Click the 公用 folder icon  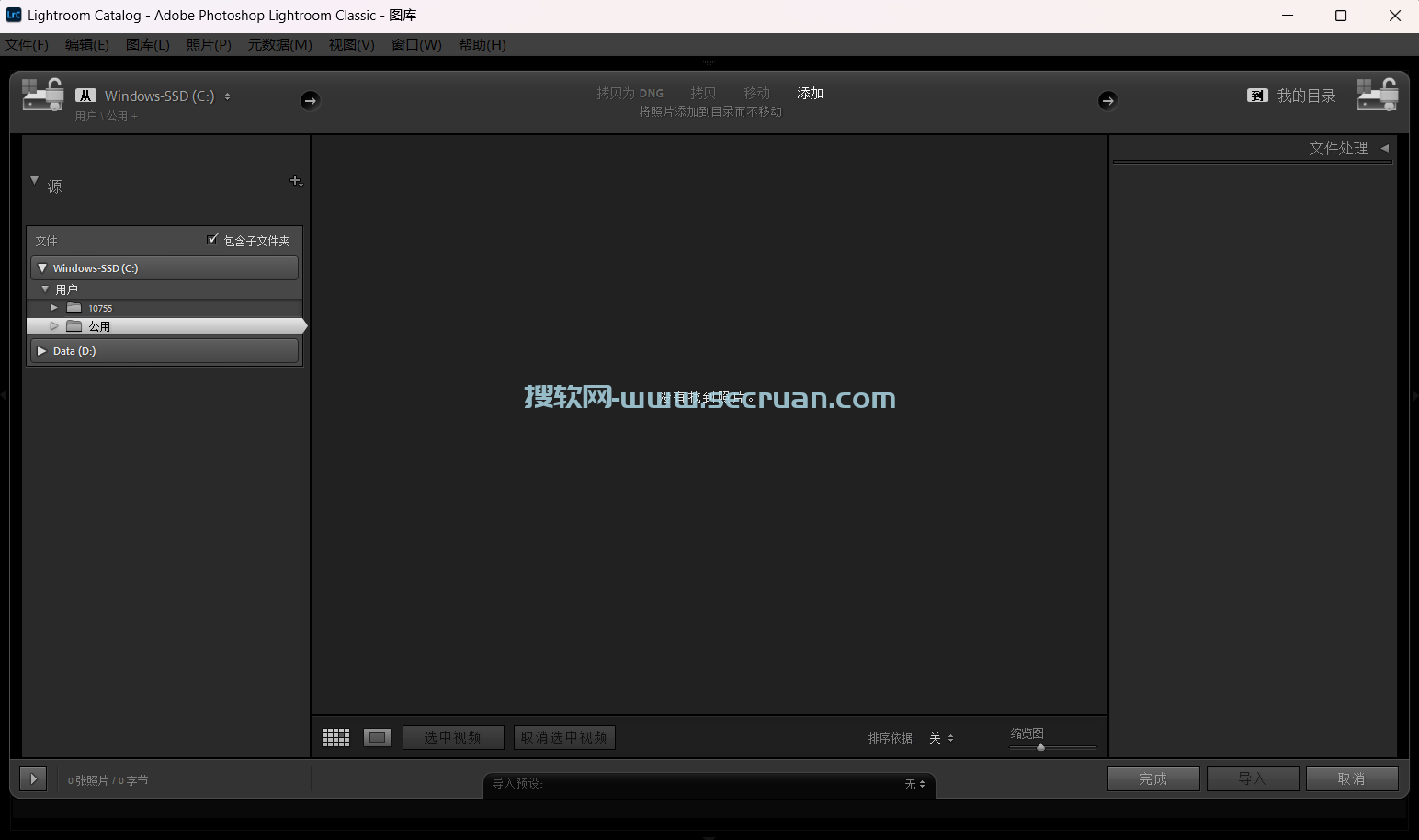click(74, 326)
